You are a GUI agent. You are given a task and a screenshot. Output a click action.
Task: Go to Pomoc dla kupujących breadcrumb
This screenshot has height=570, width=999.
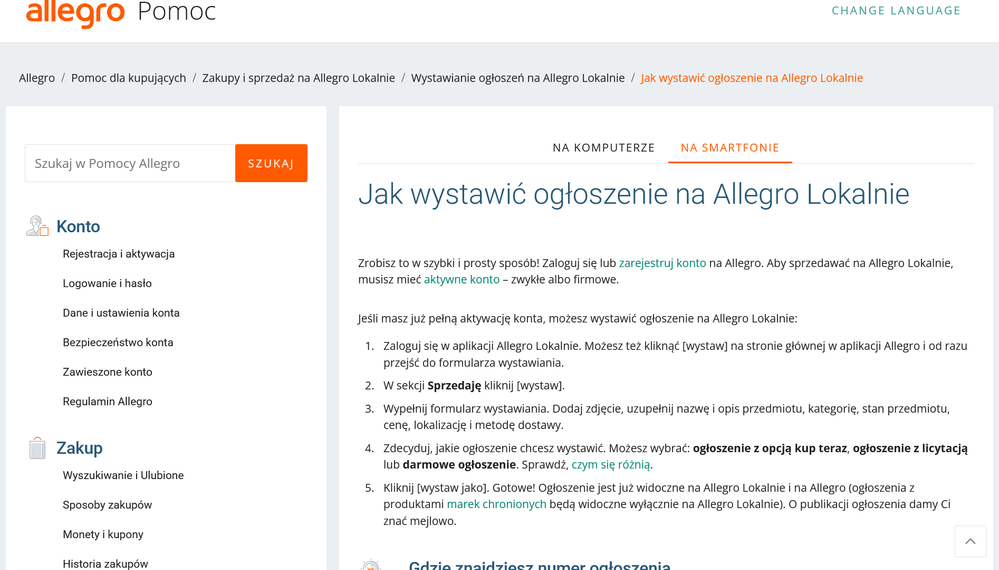(x=129, y=78)
